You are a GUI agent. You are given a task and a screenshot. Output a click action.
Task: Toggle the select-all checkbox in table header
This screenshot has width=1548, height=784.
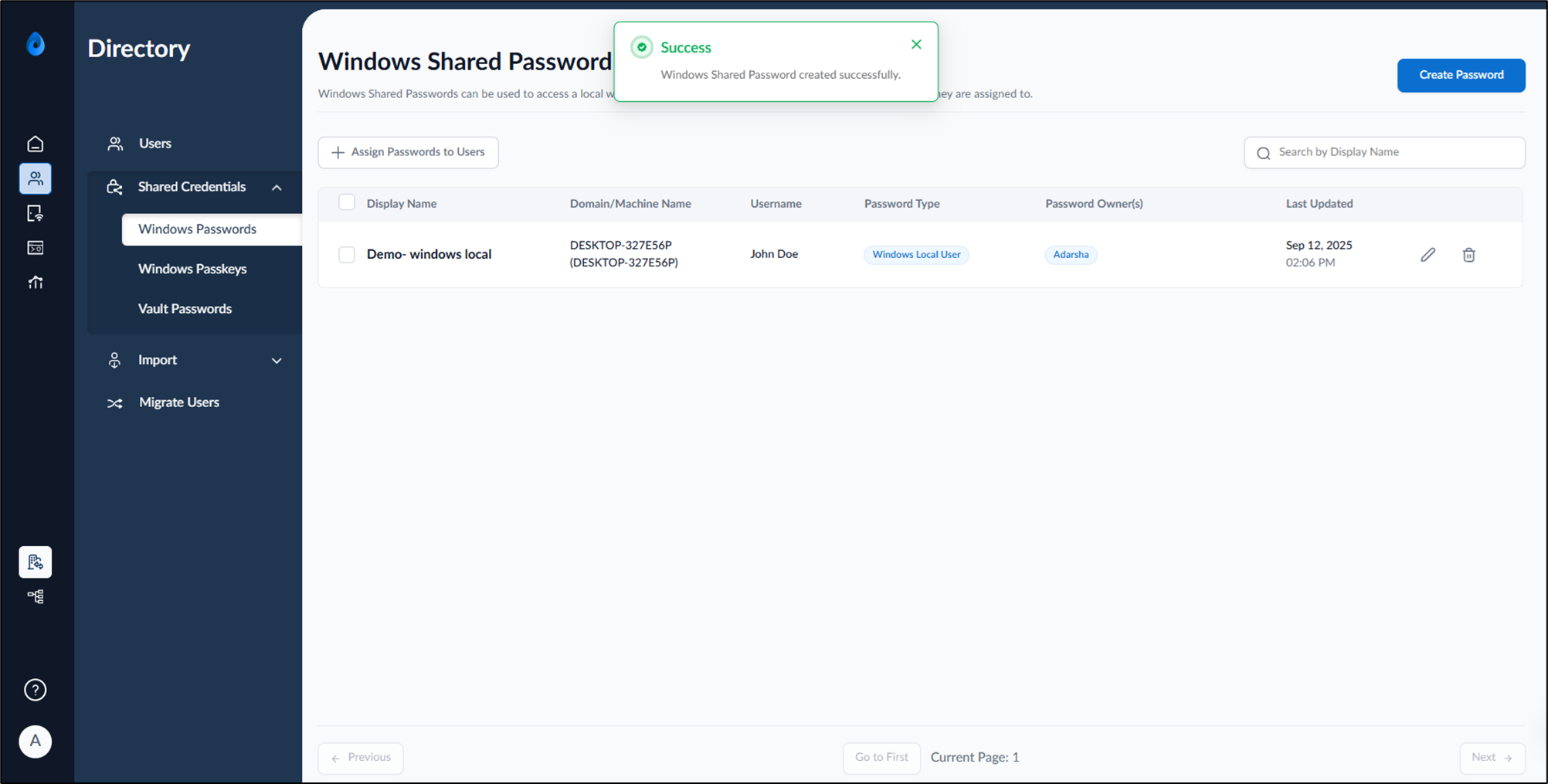pyautogui.click(x=347, y=202)
